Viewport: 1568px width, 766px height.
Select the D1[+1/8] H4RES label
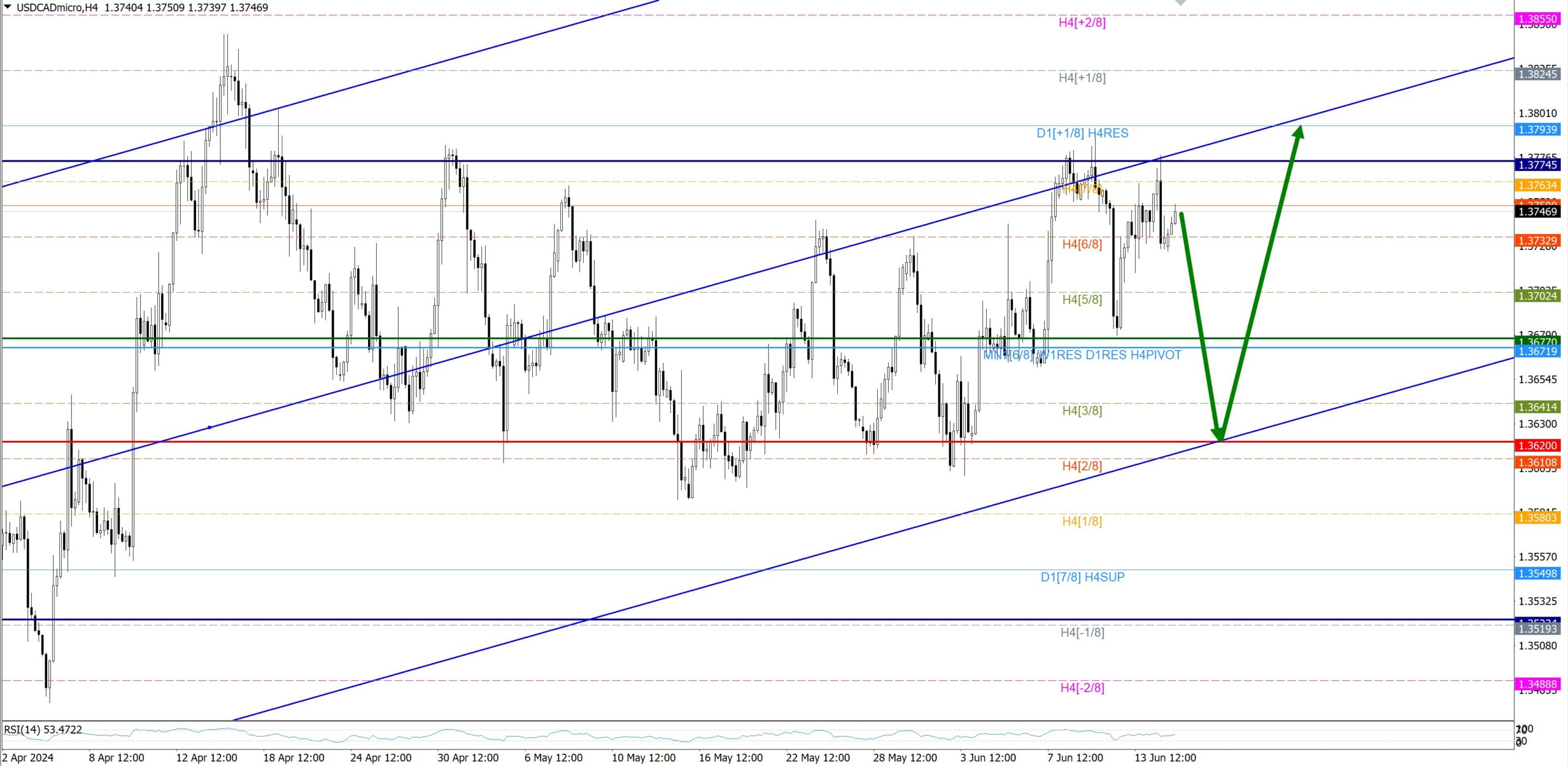tap(1082, 133)
